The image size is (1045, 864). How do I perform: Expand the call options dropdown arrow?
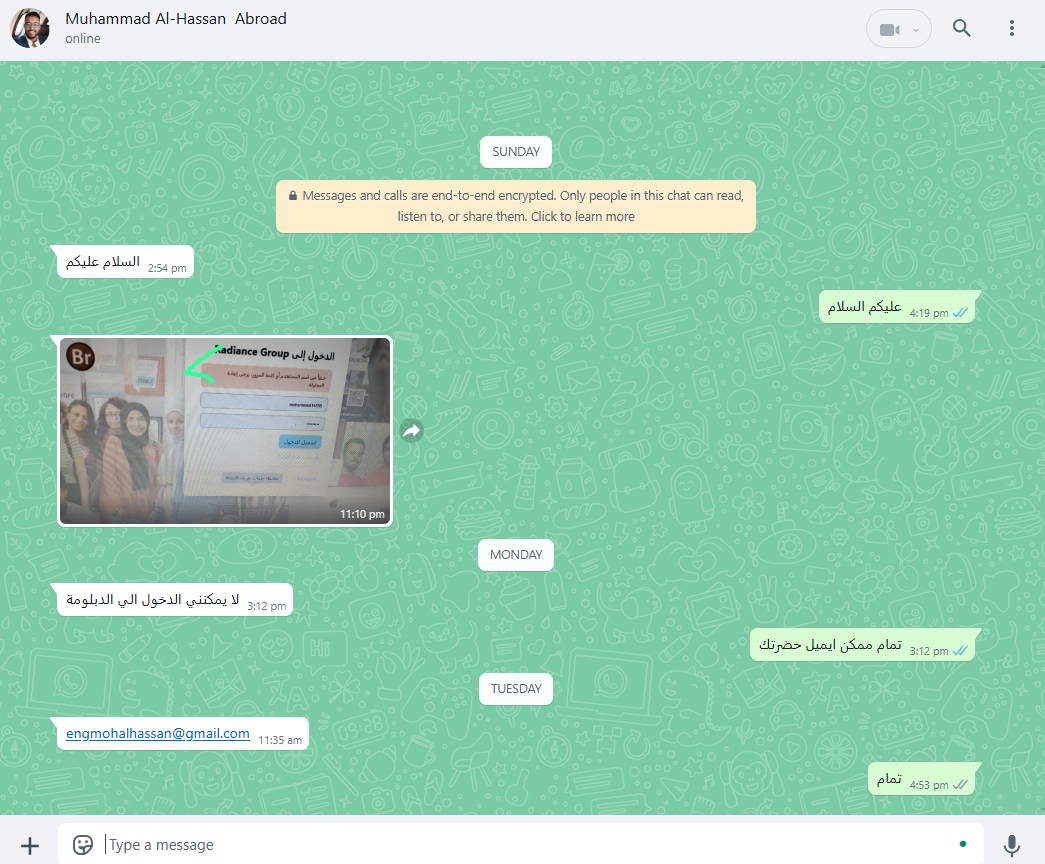(916, 30)
